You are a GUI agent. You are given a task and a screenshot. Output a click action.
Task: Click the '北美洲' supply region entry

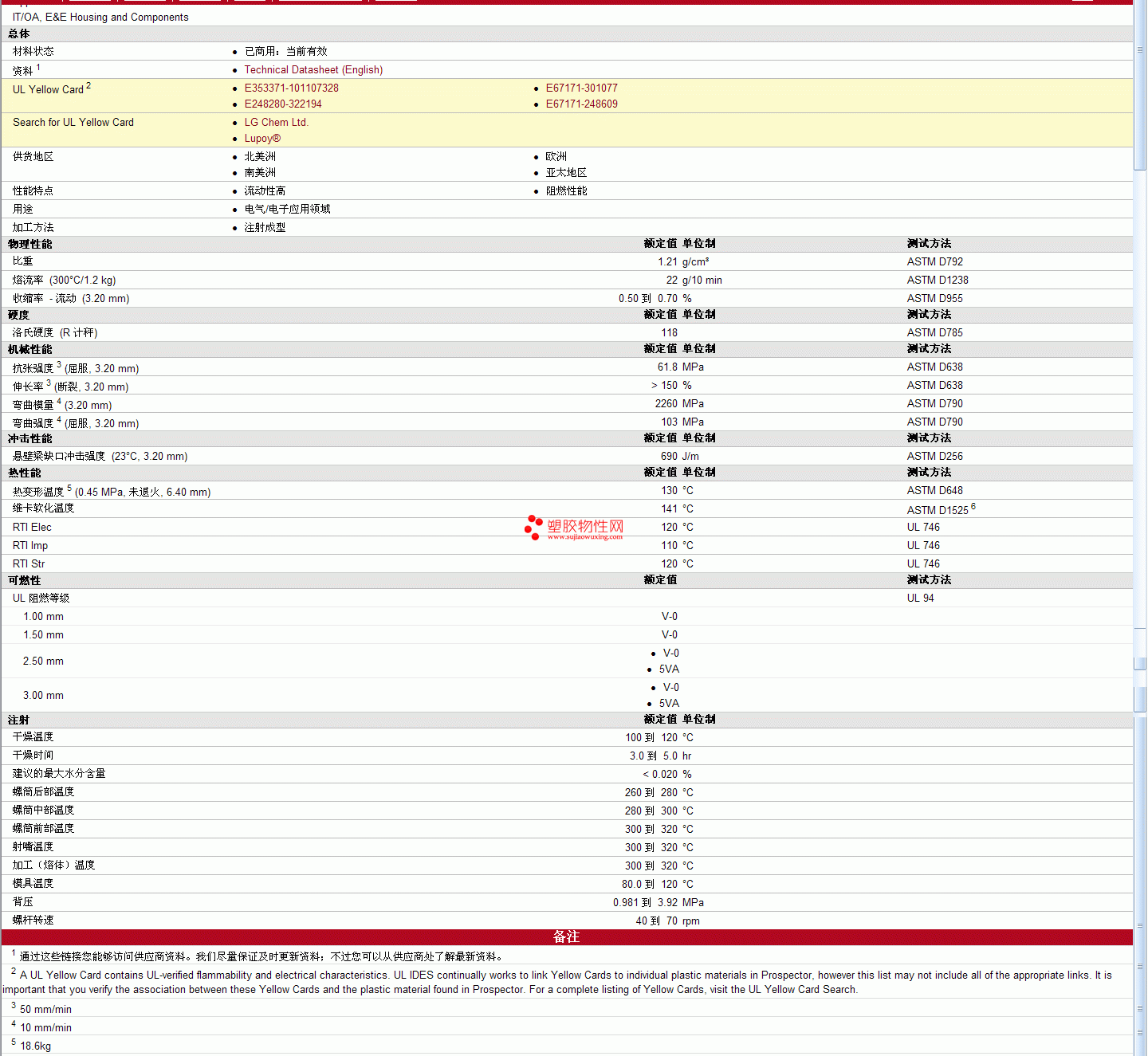(260, 157)
